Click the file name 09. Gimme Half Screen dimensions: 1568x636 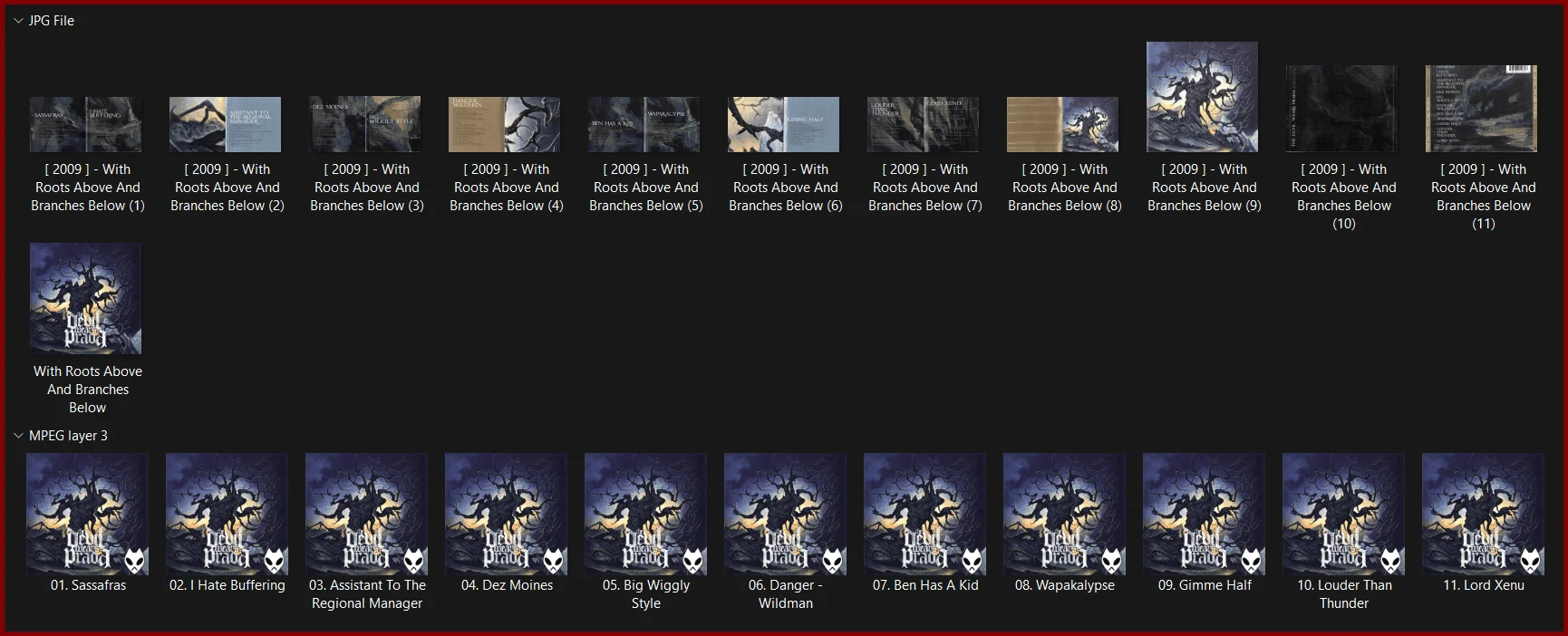[1205, 585]
